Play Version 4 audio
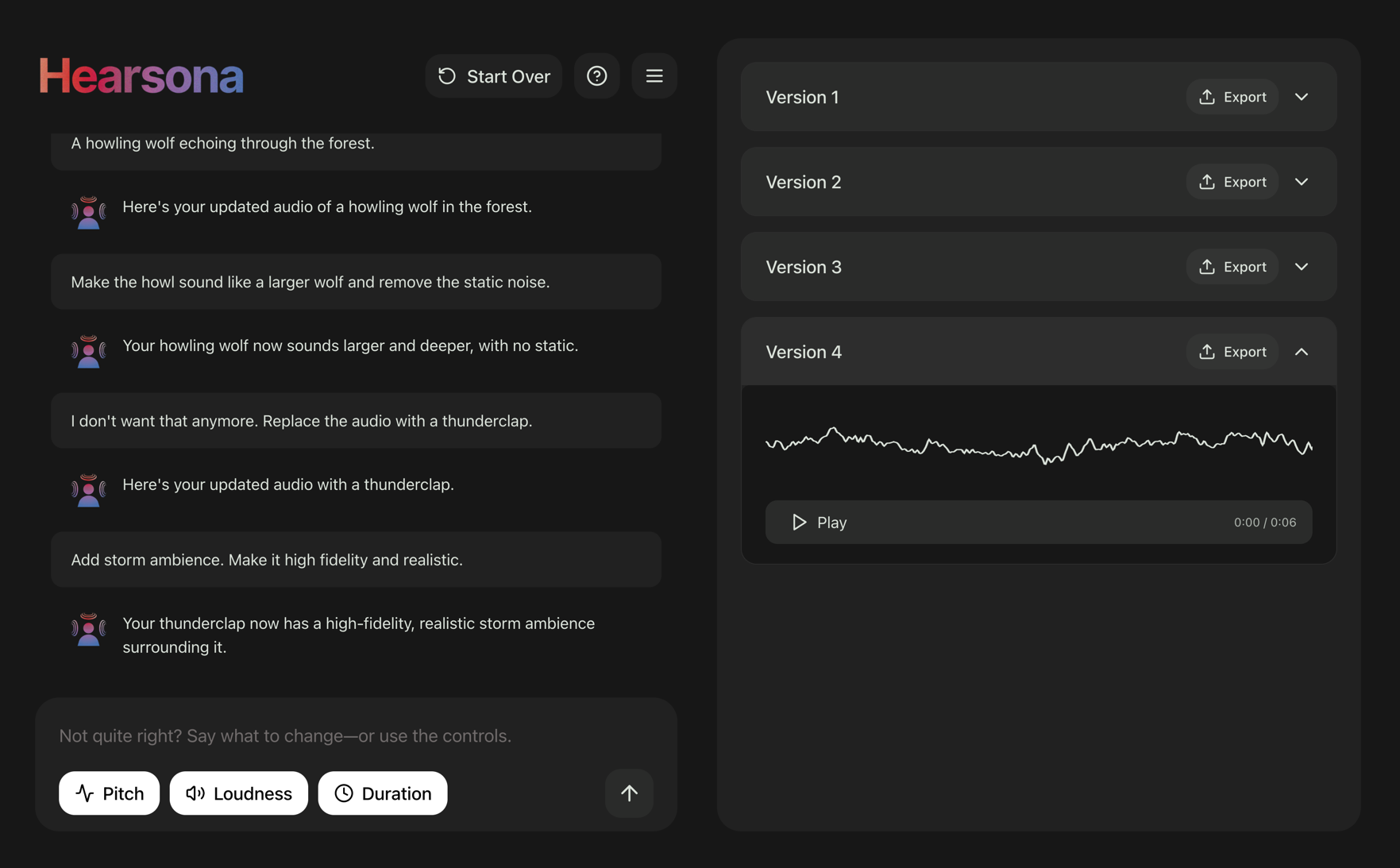Viewport: 1400px width, 868px height. 819,522
